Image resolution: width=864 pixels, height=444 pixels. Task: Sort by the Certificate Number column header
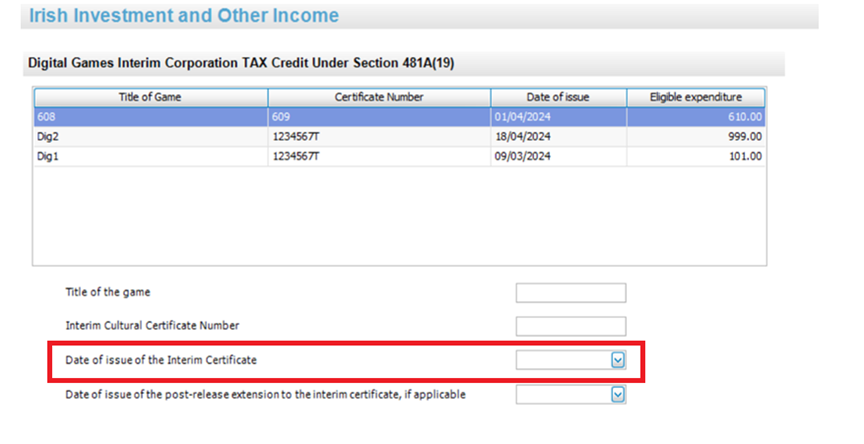coord(379,98)
